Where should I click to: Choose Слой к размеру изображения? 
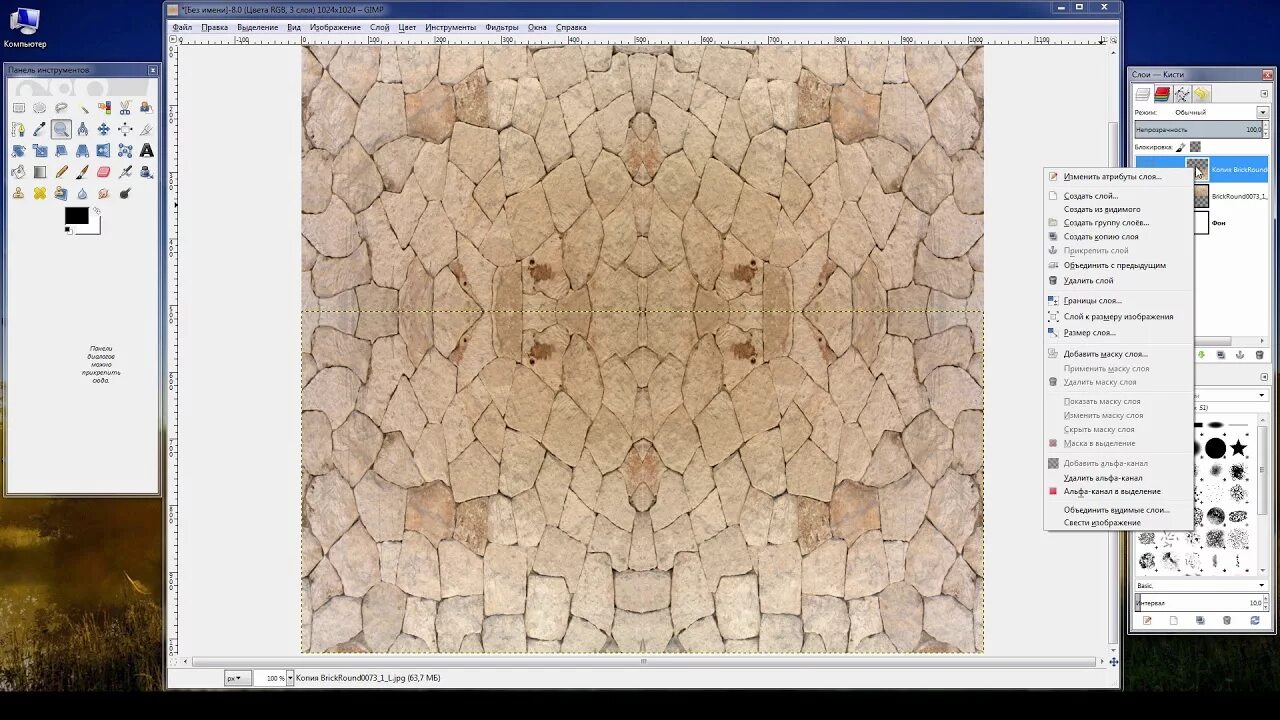[x=1118, y=317]
